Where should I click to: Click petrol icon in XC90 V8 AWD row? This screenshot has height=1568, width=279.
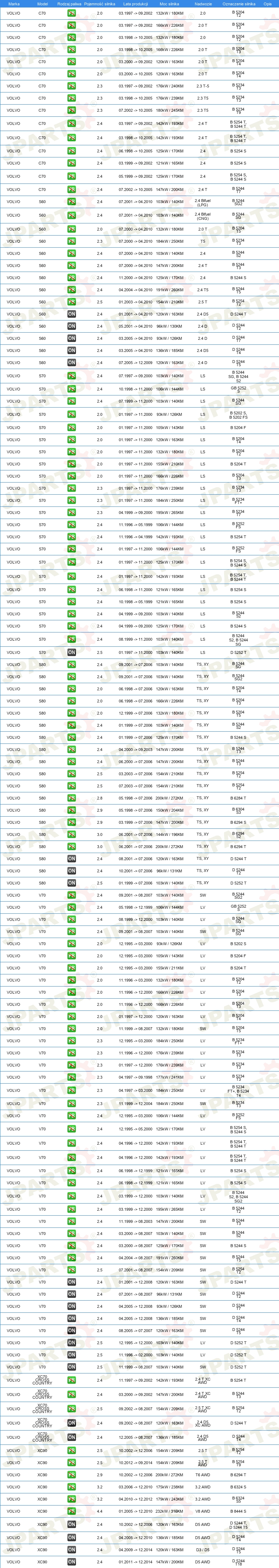pyautogui.click(x=71, y=1511)
